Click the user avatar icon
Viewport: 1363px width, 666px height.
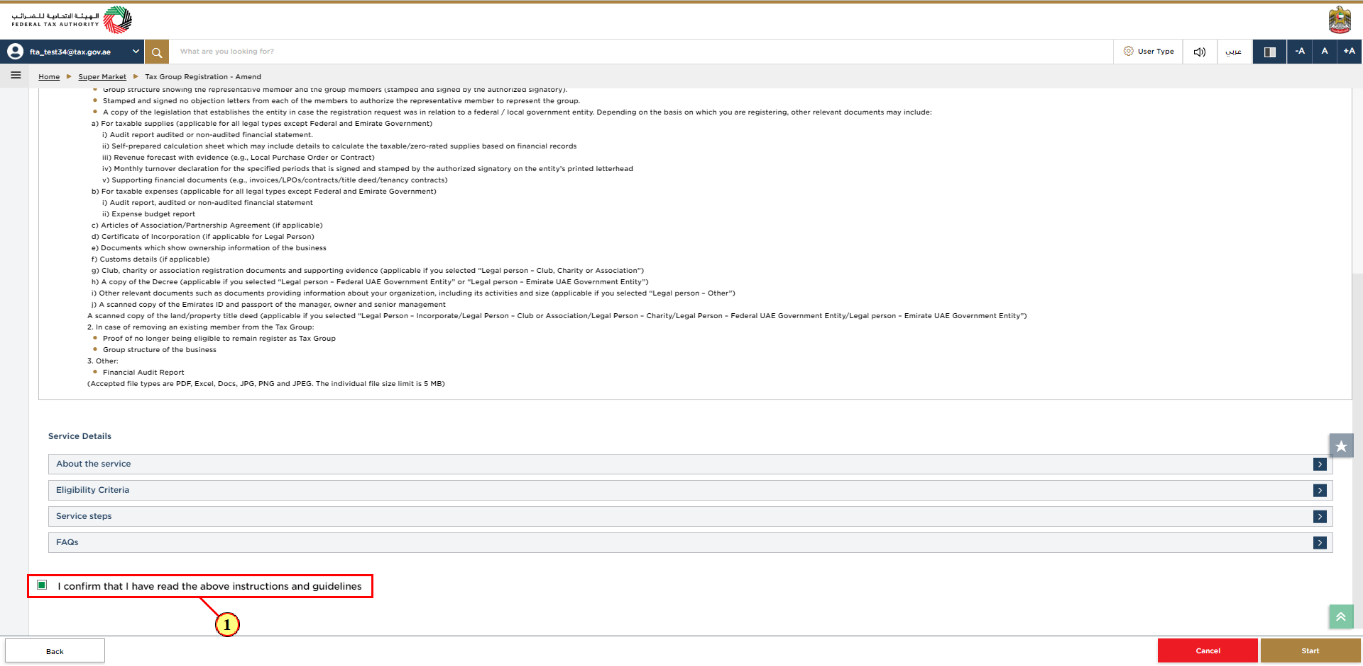[15, 51]
